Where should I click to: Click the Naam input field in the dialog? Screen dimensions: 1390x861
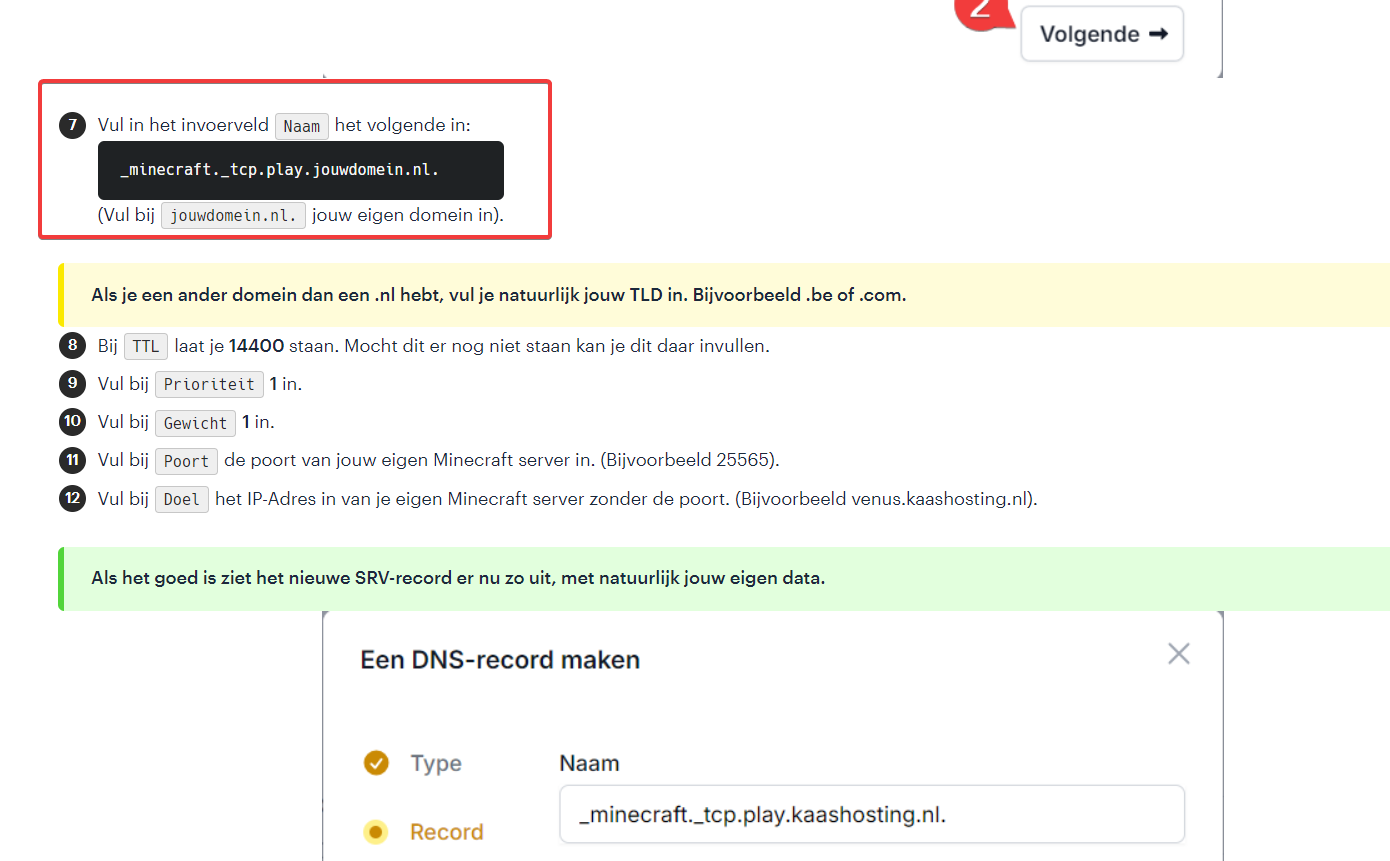pyautogui.click(x=871, y=814)
